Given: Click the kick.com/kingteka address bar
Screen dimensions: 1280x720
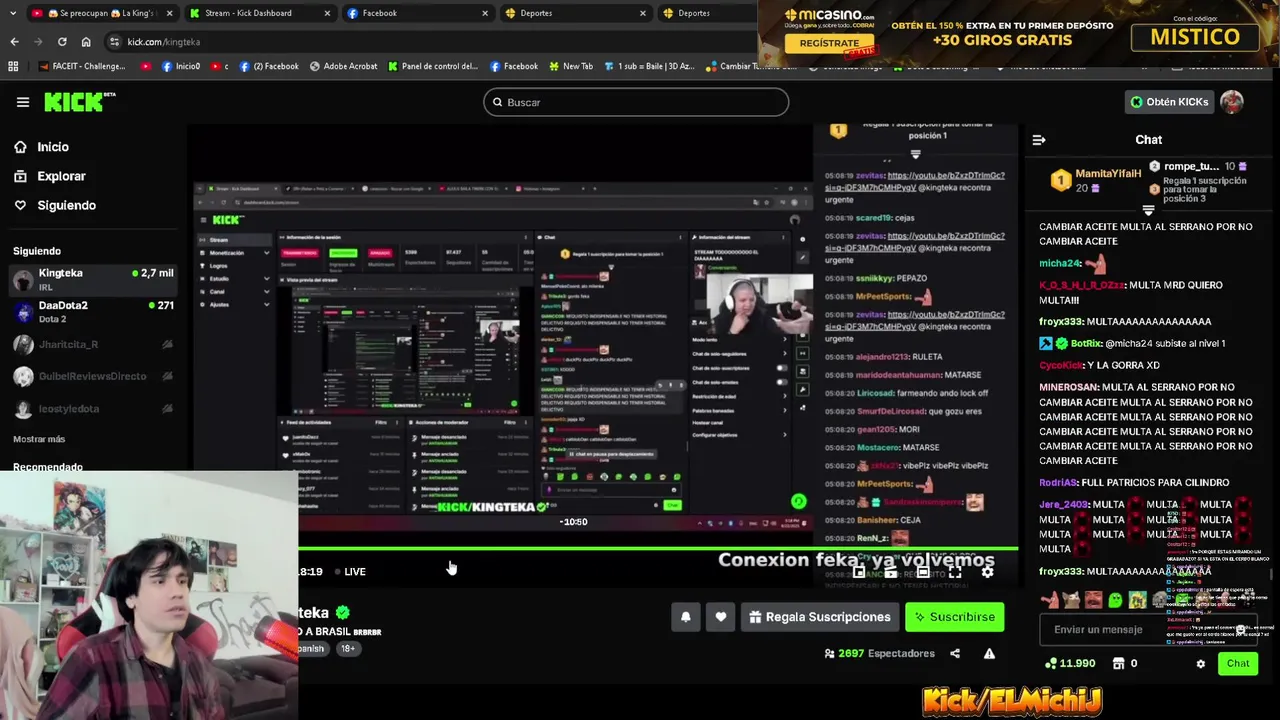Looking at the screenshot, I should tap(430, 42).
